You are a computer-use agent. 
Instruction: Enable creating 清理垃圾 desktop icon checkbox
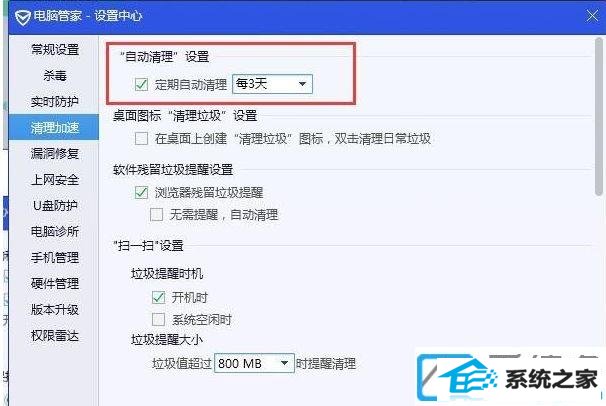(141, 138)
